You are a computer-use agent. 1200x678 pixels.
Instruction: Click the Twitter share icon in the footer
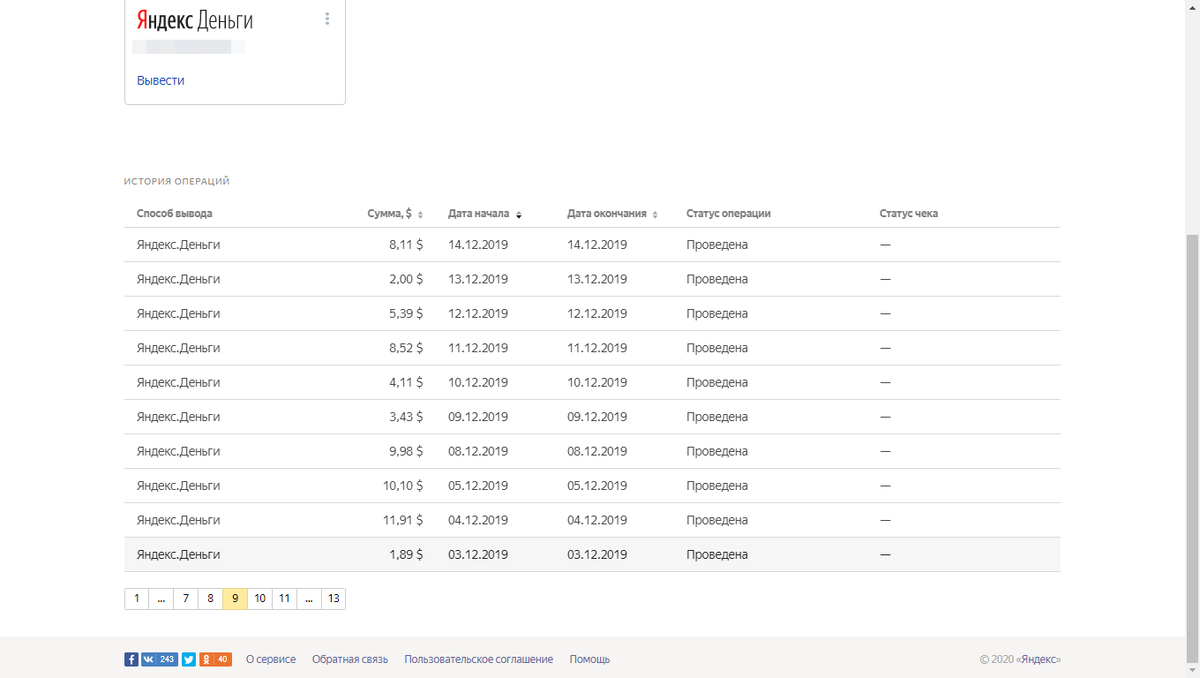[188, 659]
